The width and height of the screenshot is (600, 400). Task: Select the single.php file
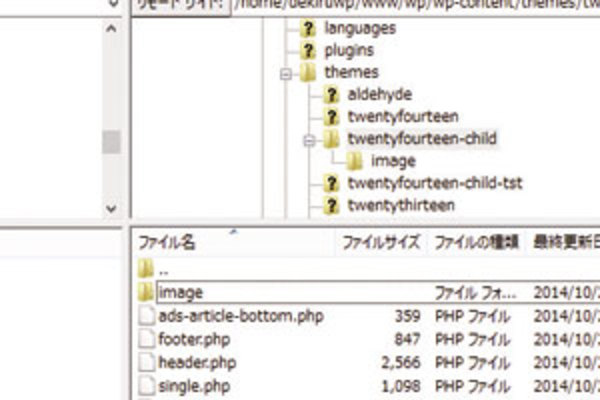pos(194,387)
